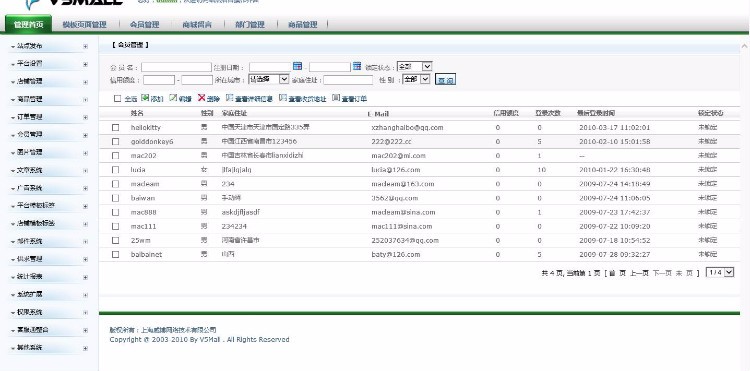
Task: Open the 商城留言 tab
Action: point(197,24)
